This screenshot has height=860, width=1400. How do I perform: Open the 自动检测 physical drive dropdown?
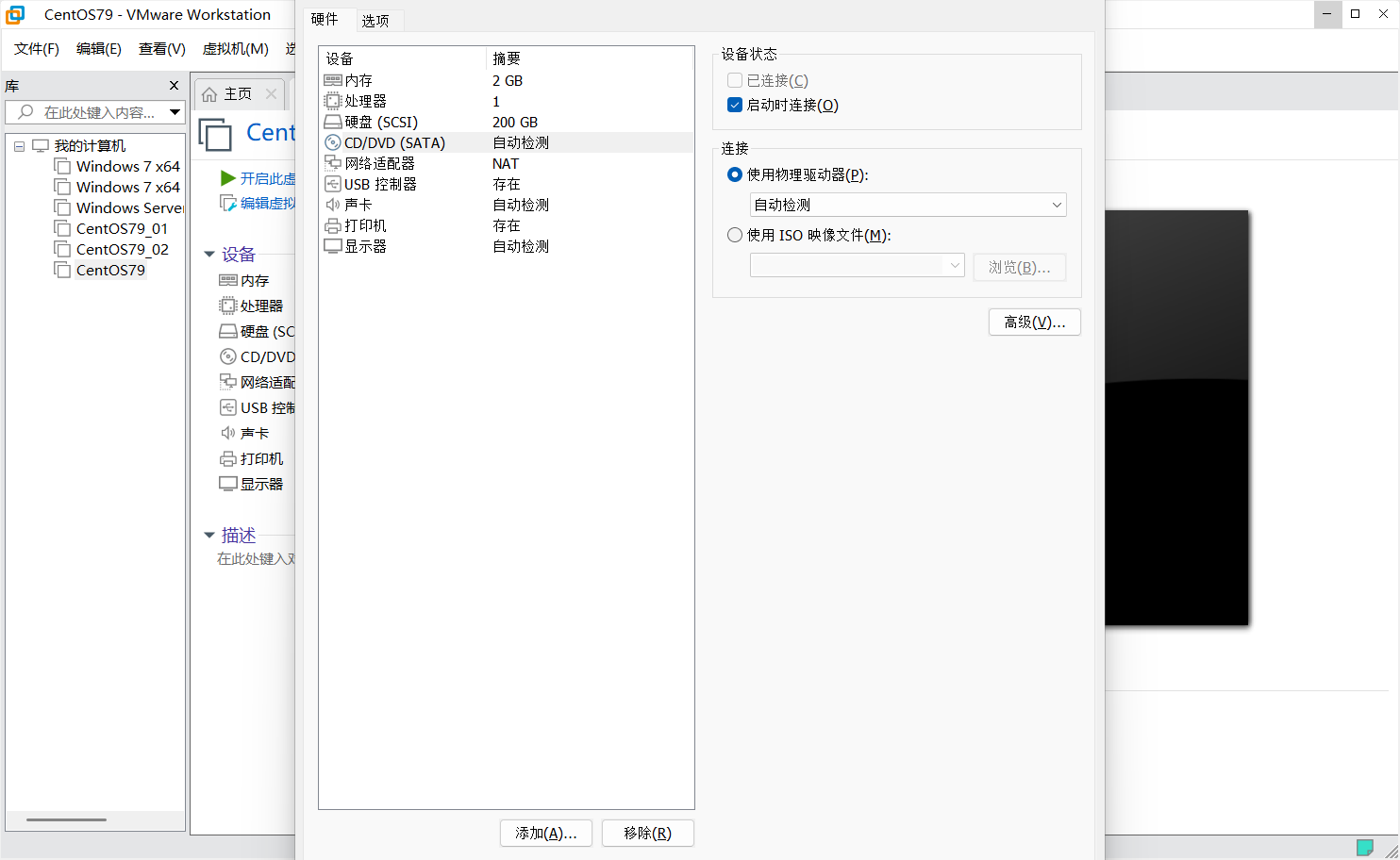pos(908,205)
